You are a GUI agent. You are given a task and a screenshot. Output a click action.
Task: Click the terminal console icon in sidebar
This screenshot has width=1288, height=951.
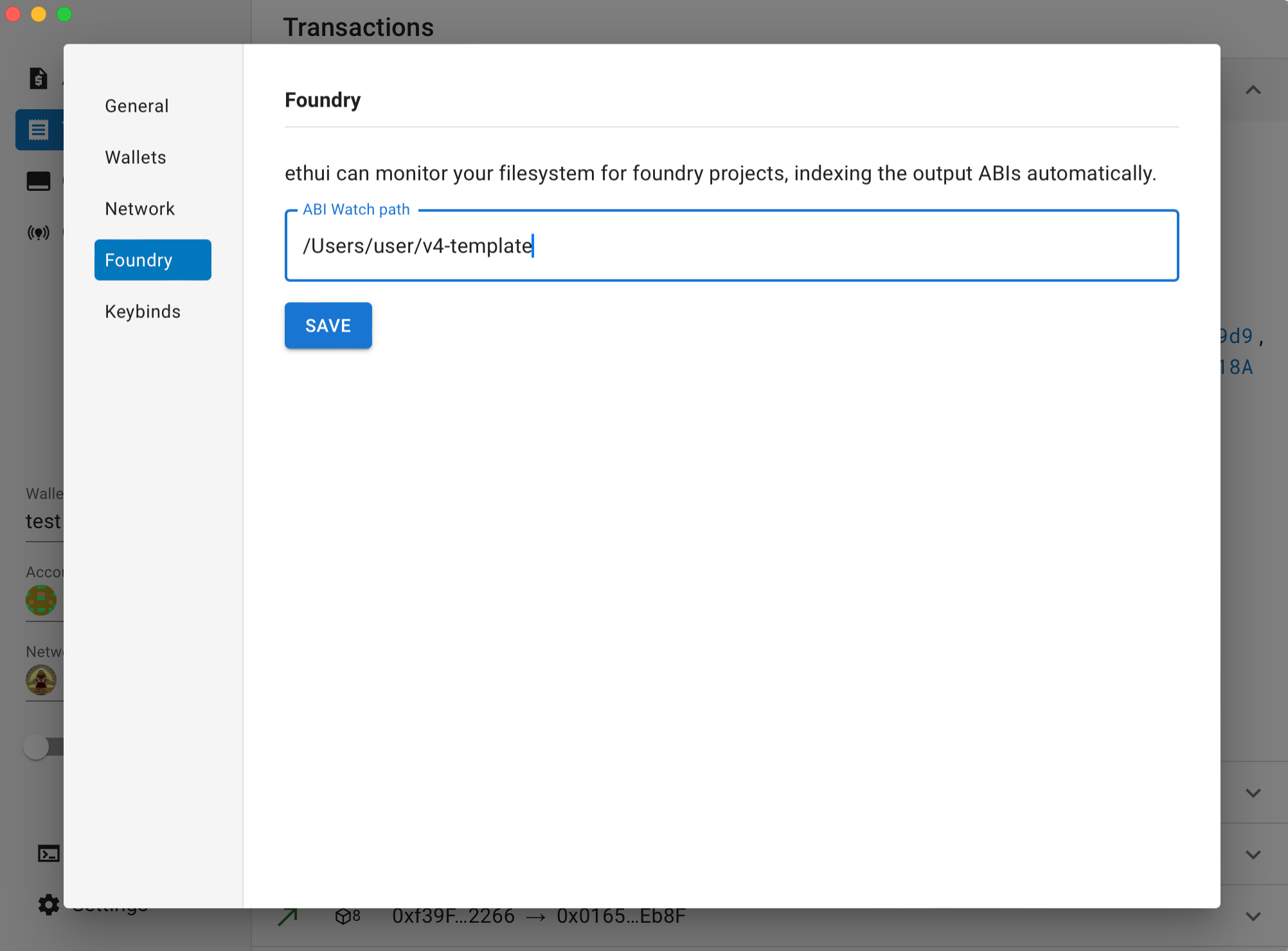pos(49,853)
